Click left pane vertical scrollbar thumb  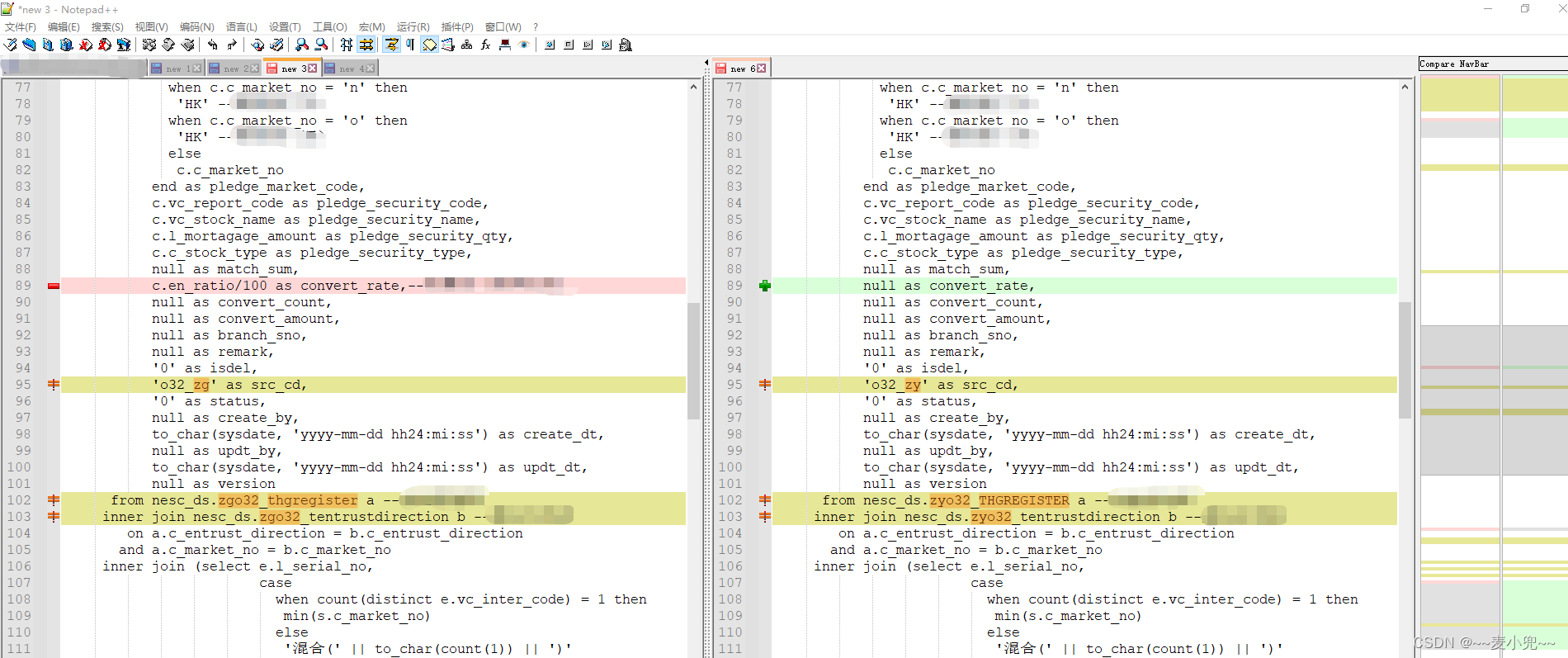click(693, 360)
